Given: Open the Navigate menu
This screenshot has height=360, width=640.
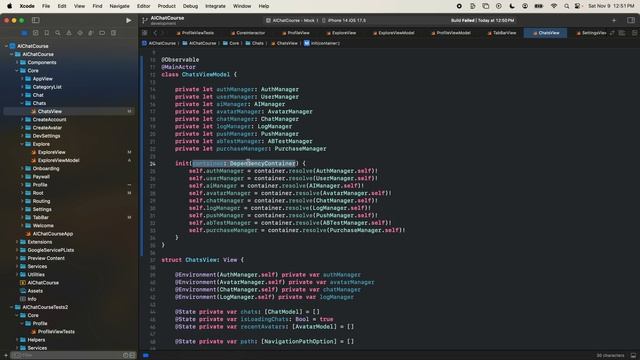Looking at the screenshot, I should 119,6.
